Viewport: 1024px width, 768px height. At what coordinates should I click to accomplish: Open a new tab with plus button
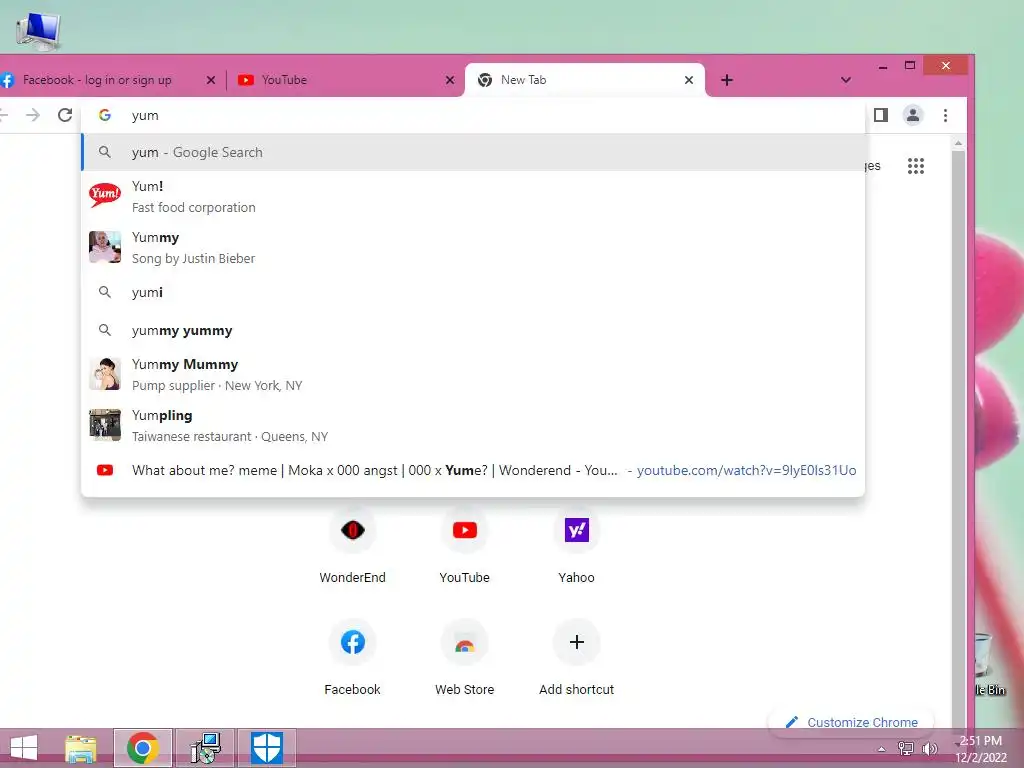(x=727, y=80)
